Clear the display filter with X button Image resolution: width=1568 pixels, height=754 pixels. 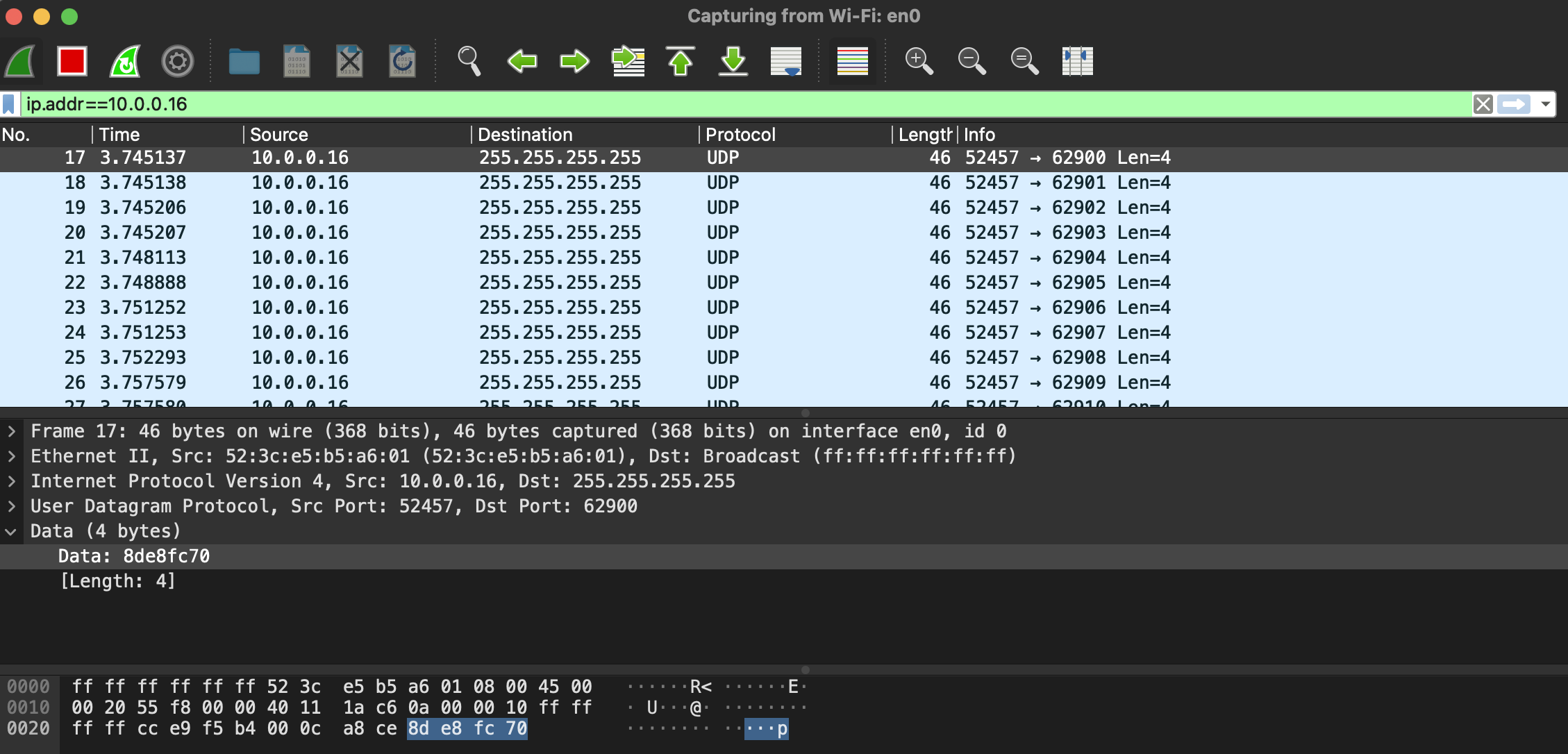[1483, 104]
